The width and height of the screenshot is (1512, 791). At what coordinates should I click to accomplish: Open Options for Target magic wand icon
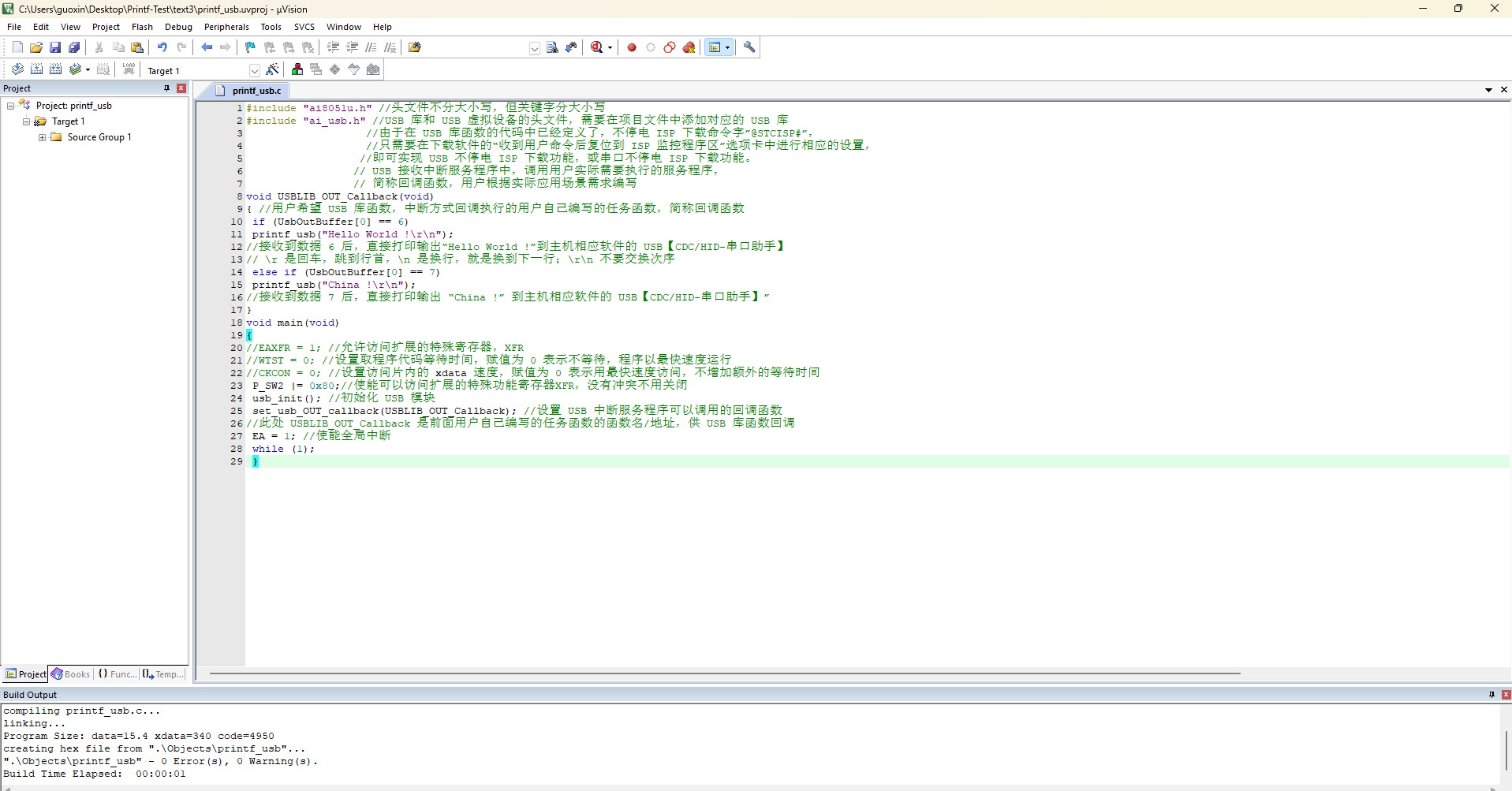click(x=273, y=69)
